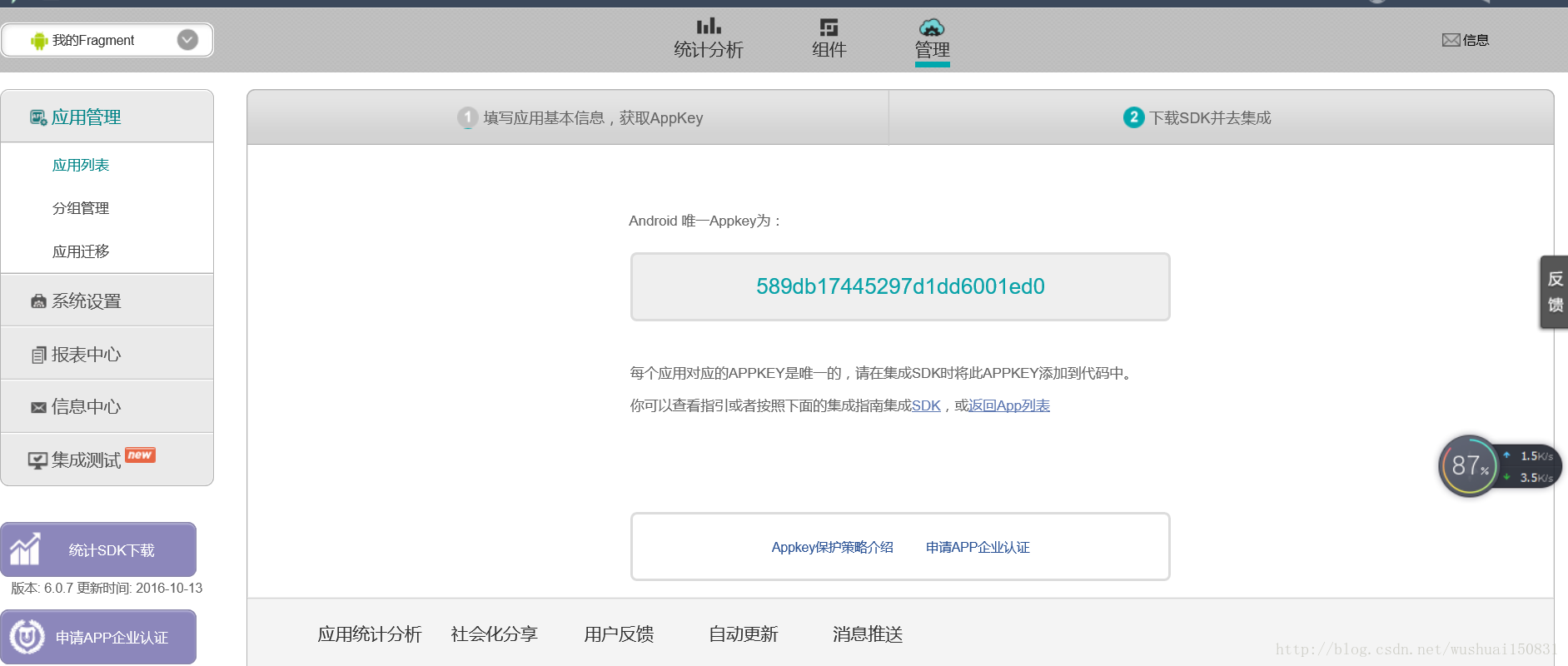Click the network speed 1.5K/s indicator
The width and height of the screenshot is (1568, 666).
(1530, 456)
